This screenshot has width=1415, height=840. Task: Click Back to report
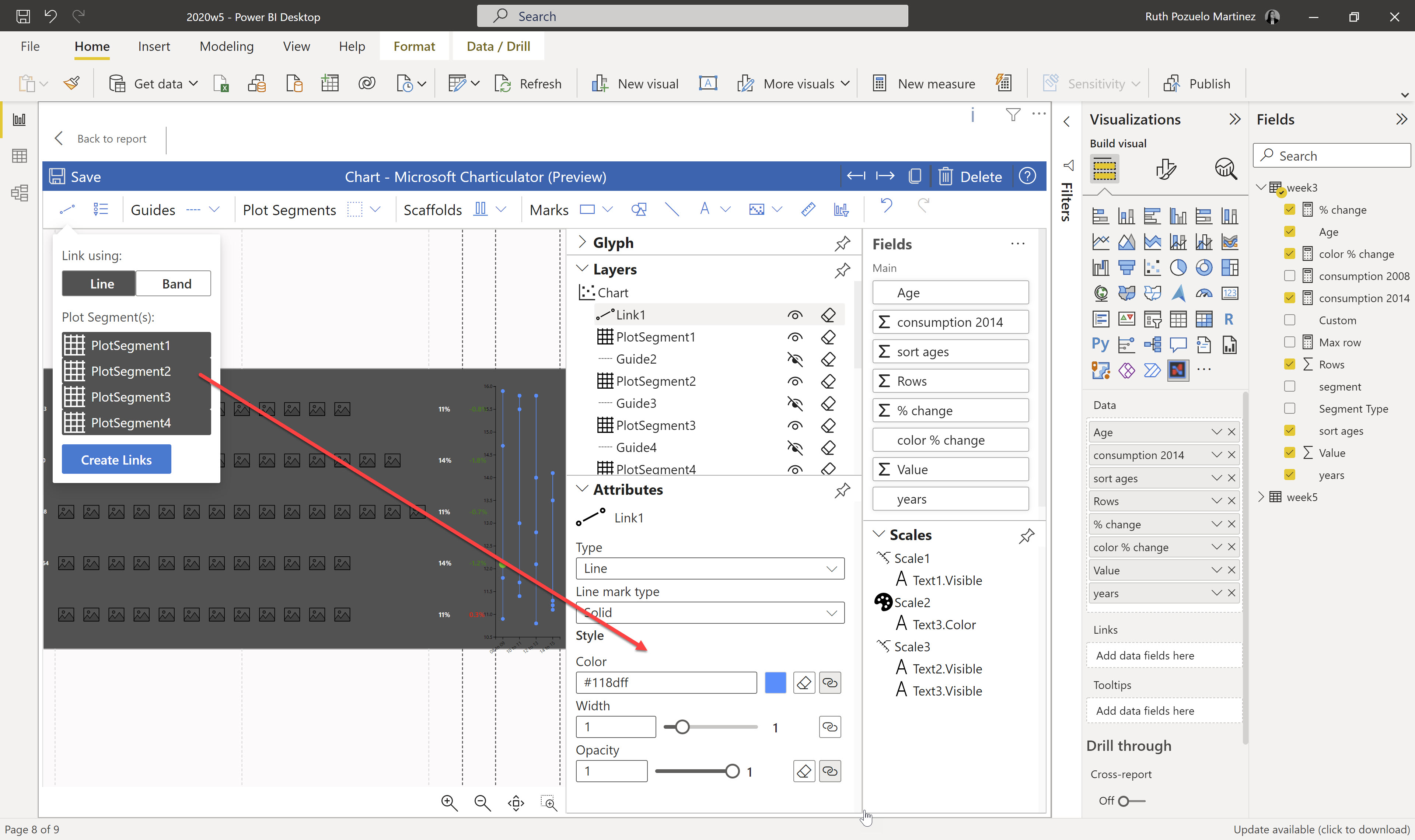(112, 139)
